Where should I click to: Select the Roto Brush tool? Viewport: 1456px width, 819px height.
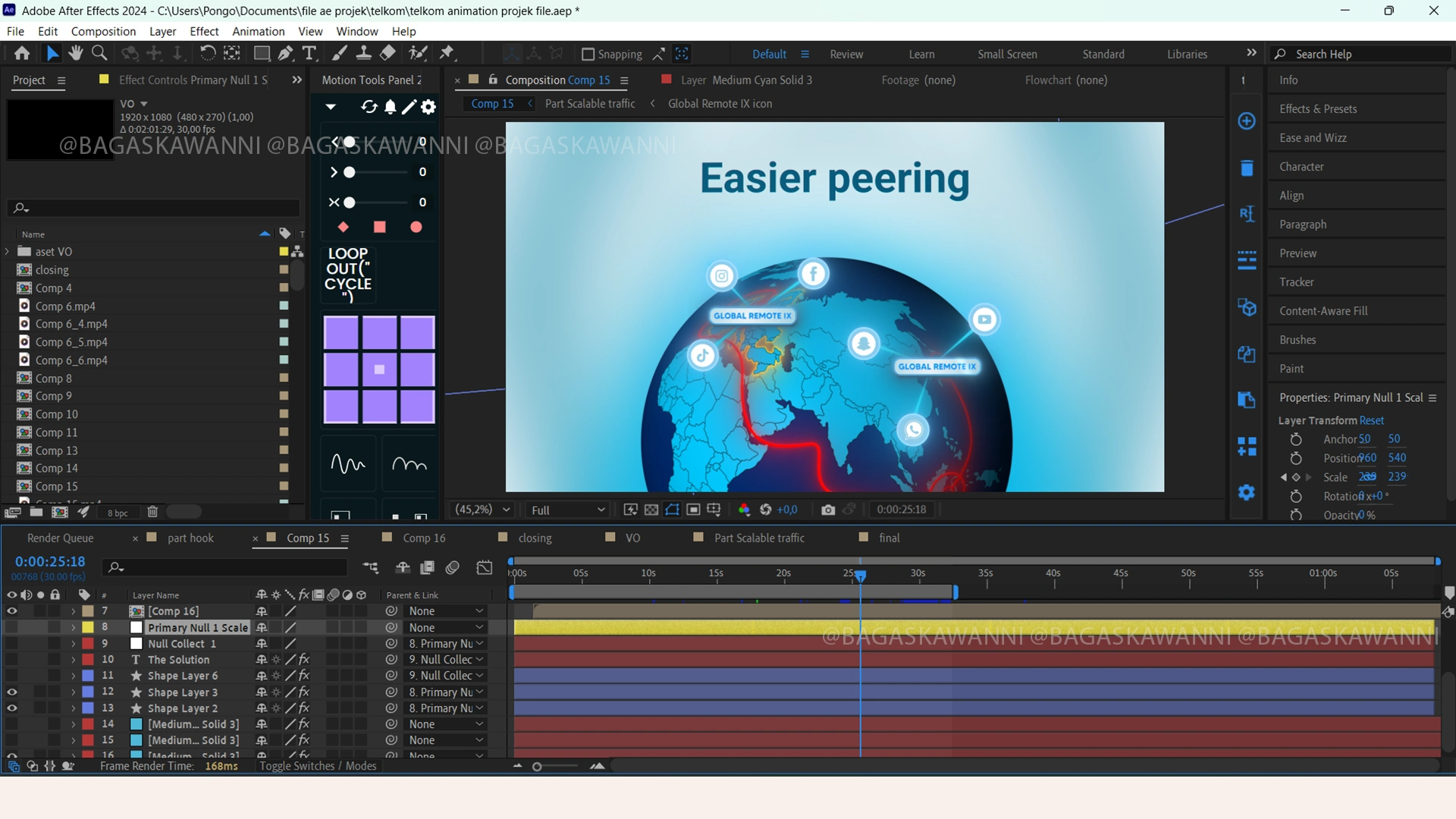[x=418, y=53]
